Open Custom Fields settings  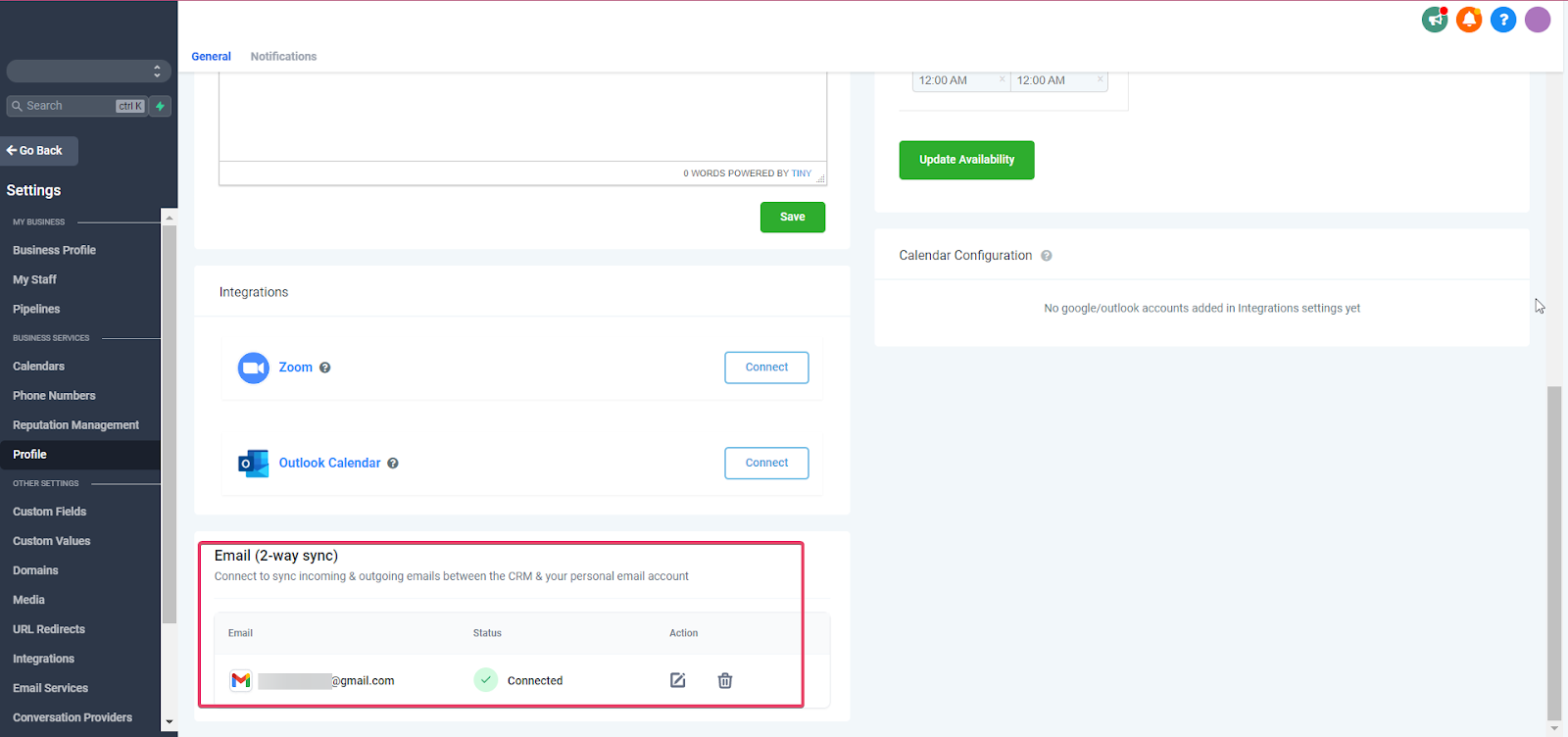click(x=49, y=512)
